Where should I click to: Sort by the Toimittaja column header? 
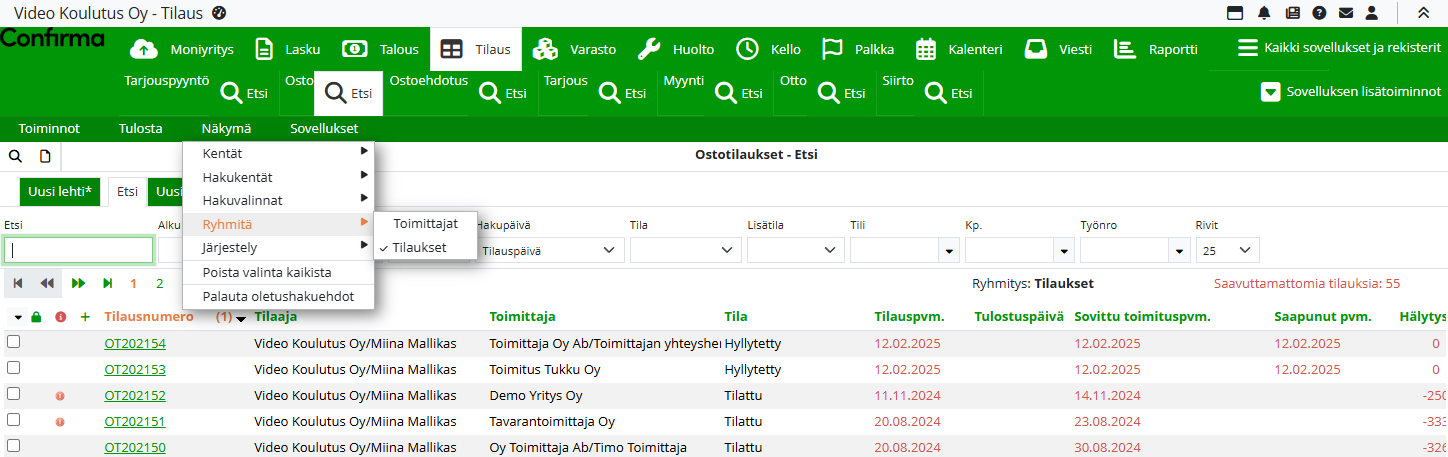pyautogui.click(x=522, y=317)
